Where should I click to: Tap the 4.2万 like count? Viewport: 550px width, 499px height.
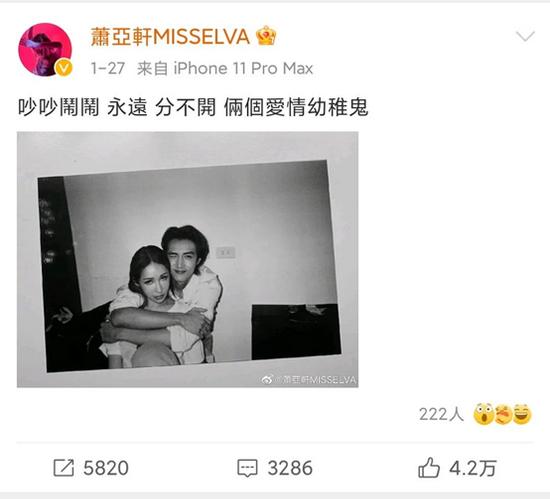[x=473, y=468]
